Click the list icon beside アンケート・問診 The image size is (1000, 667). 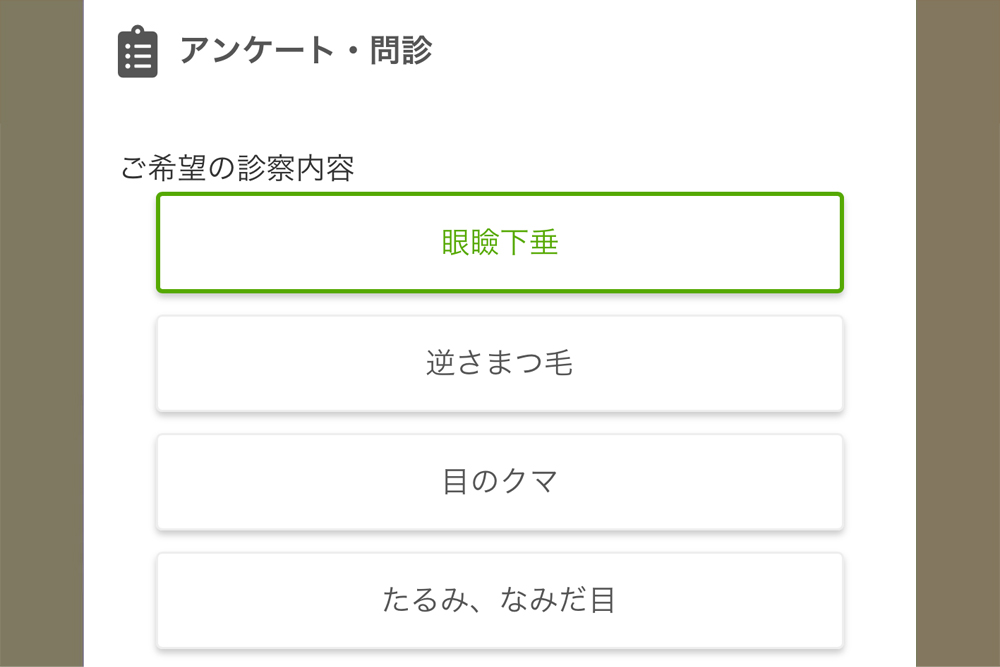coord(138,52)
